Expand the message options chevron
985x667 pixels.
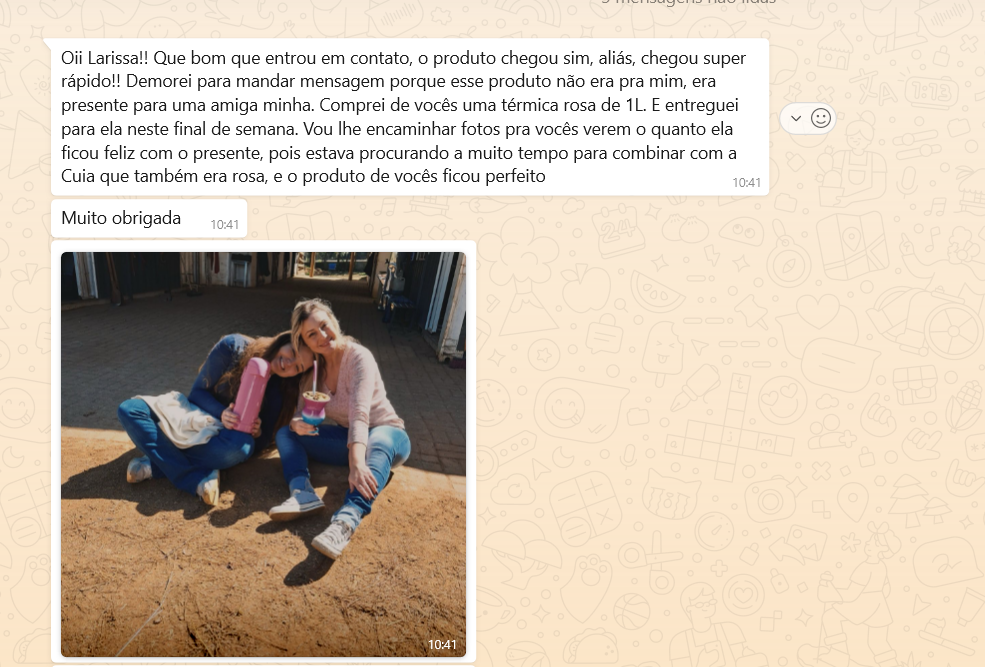(x=795, y=118)
